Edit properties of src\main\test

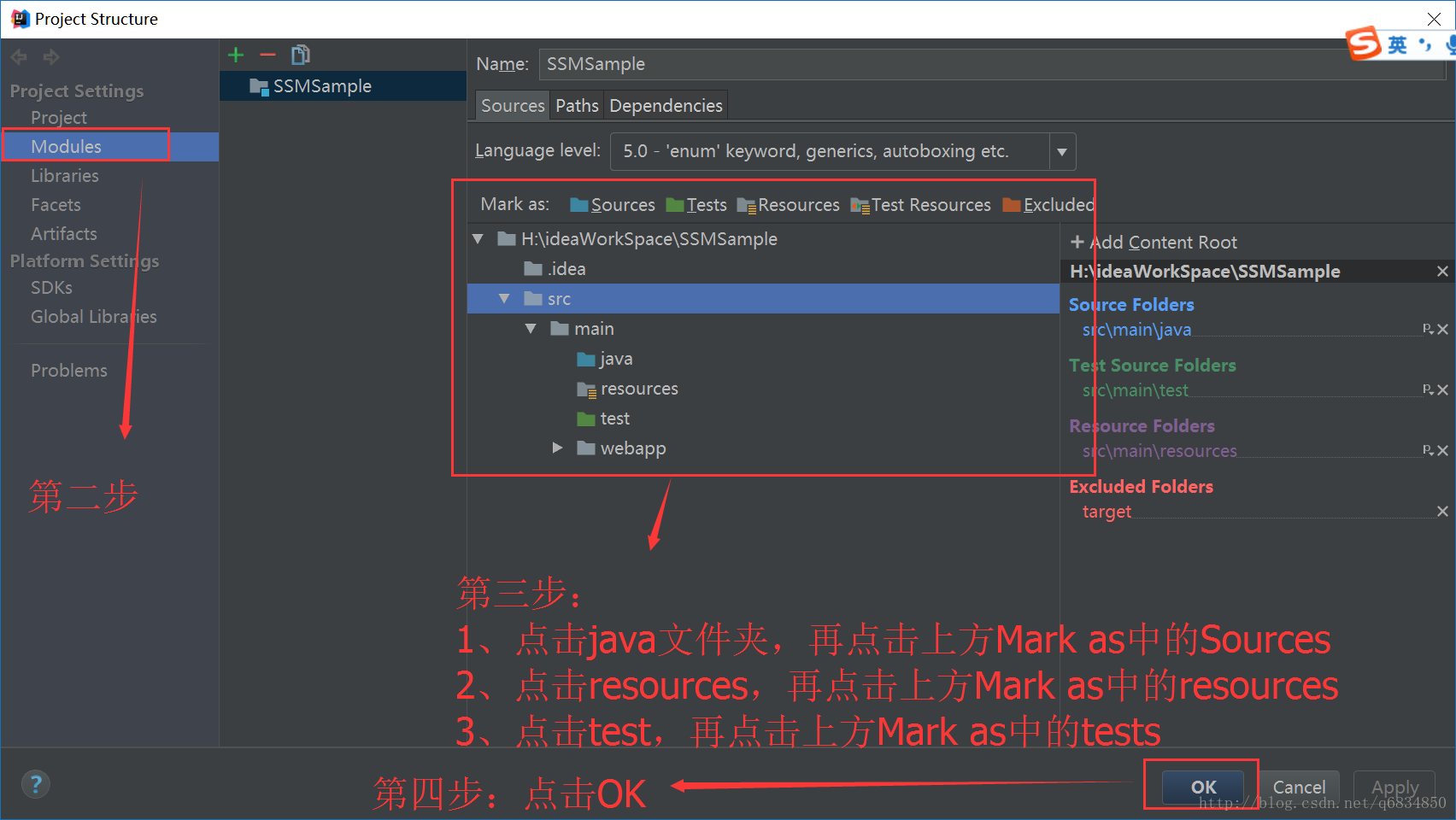(x=1428, y=389)
